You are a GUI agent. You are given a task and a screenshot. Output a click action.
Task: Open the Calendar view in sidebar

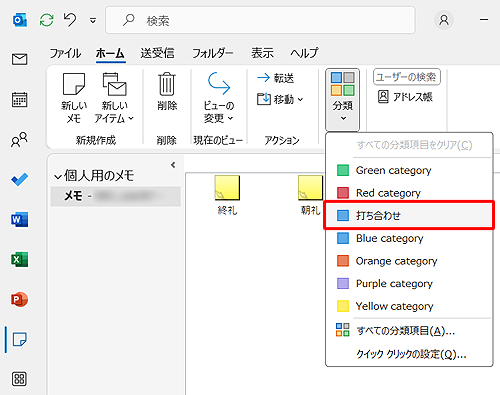click(x=20, y=99)
